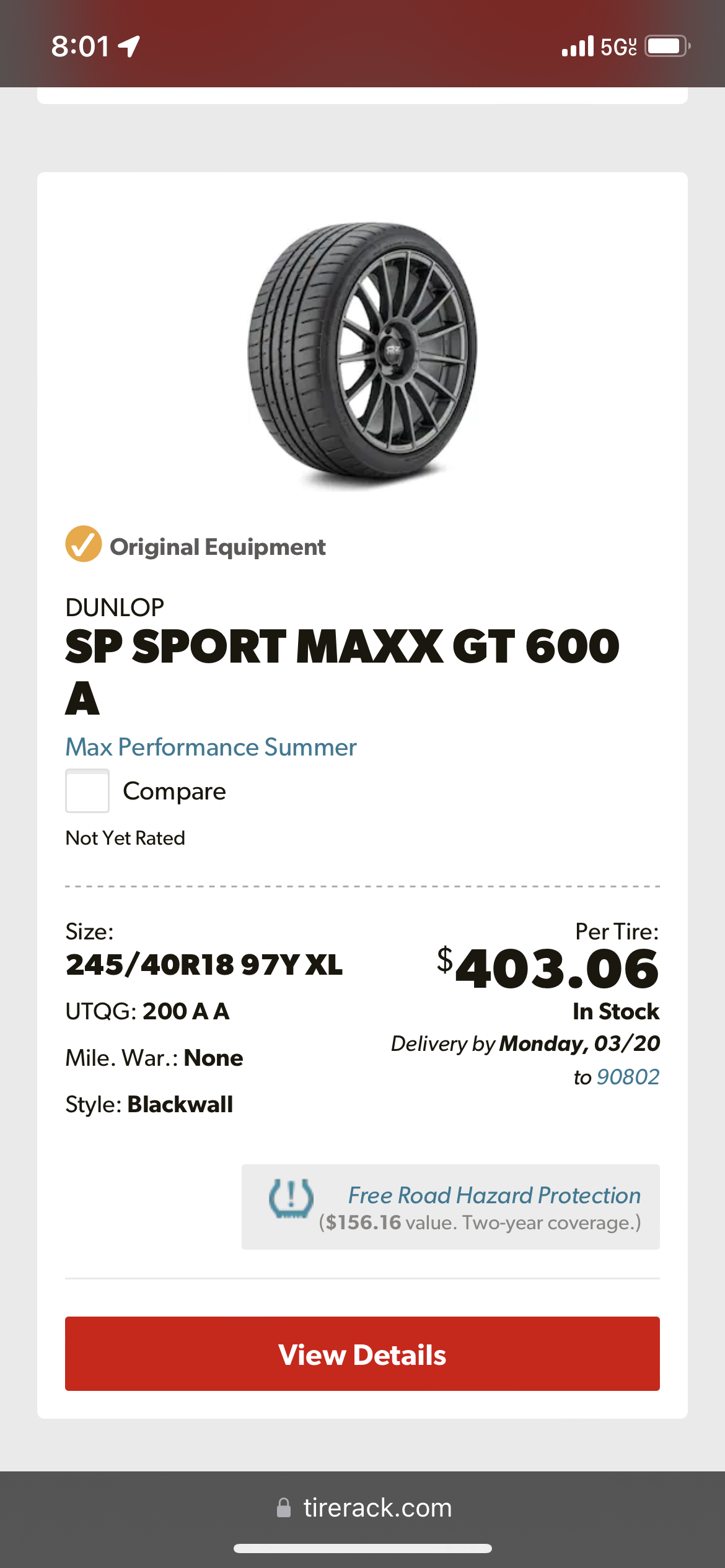
Task: Check the Compare checkbox
Action: 87,791
